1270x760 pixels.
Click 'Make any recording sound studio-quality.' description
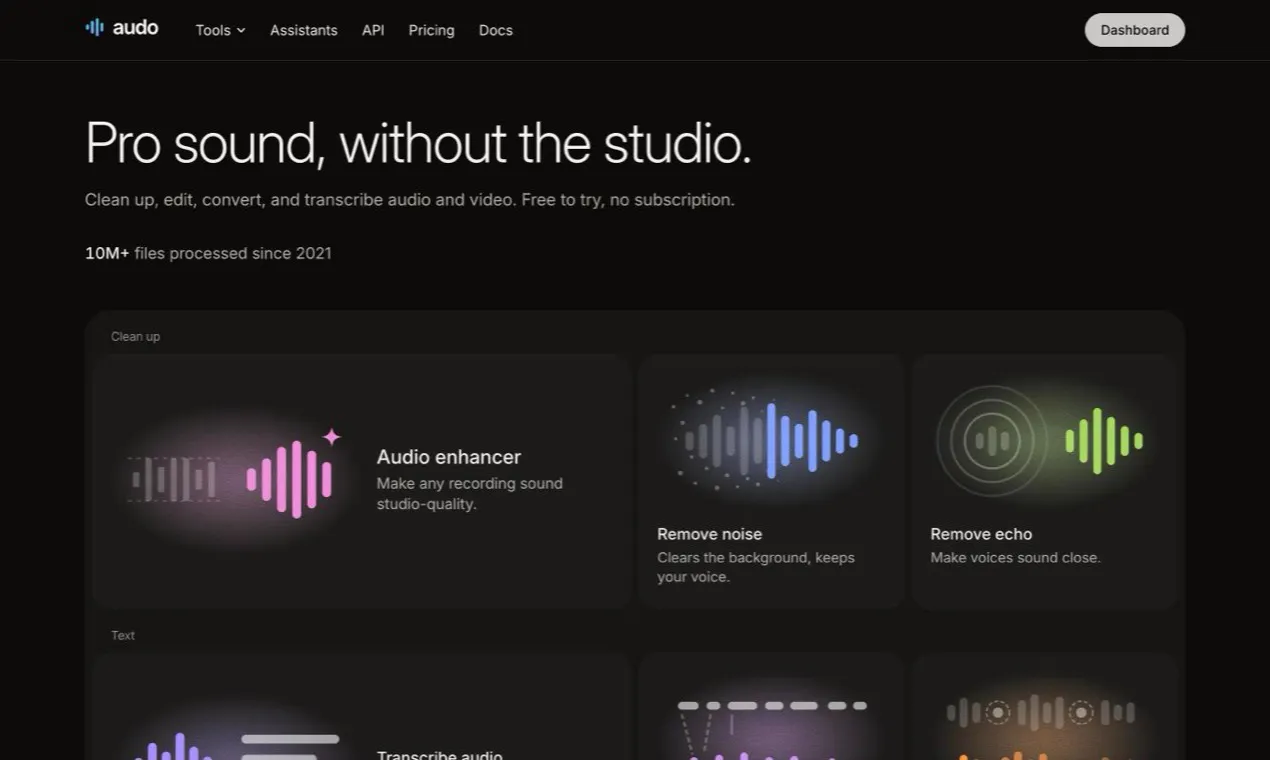click(470, 493)
